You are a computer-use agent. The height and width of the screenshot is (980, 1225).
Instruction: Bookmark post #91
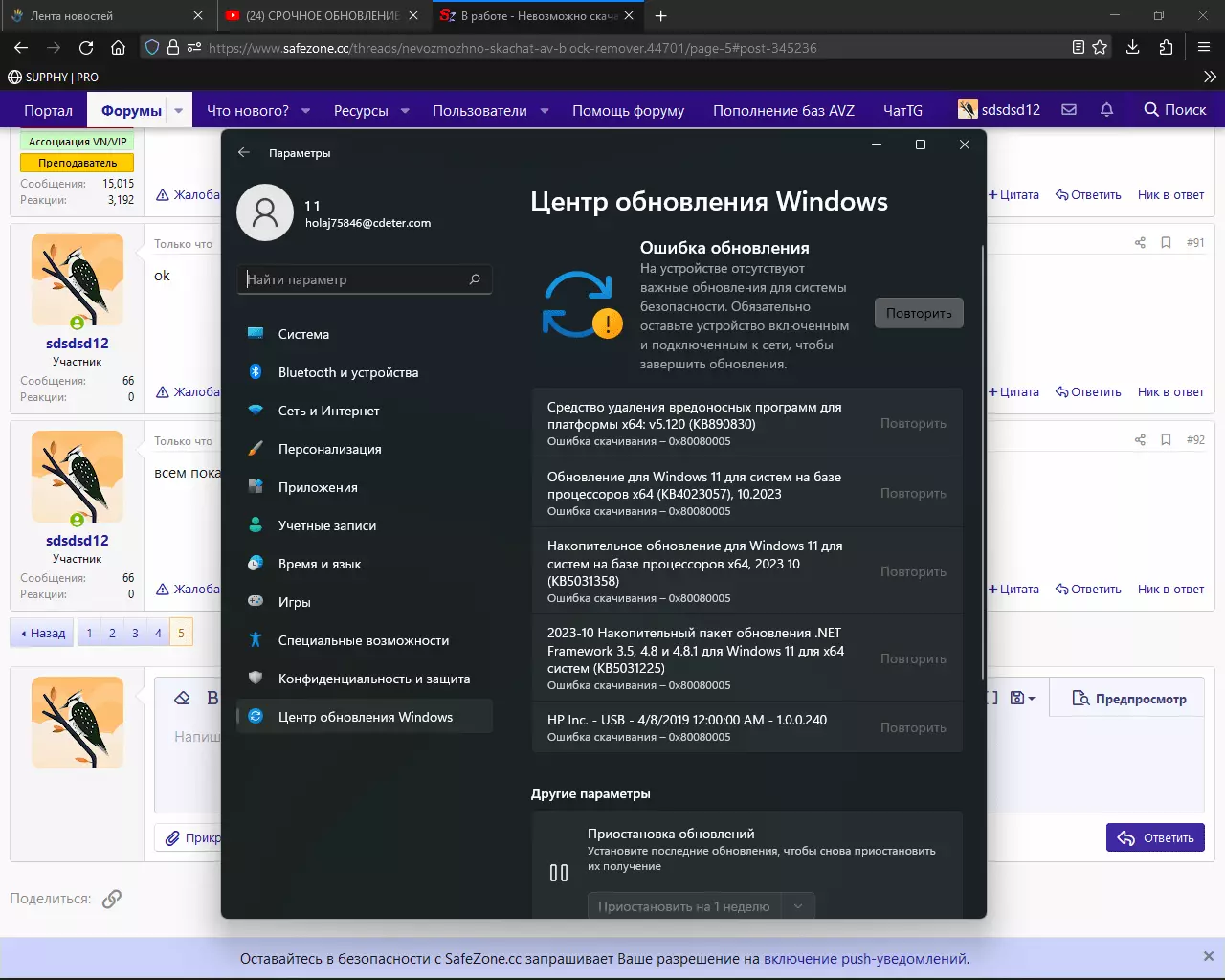(1166, 243)
